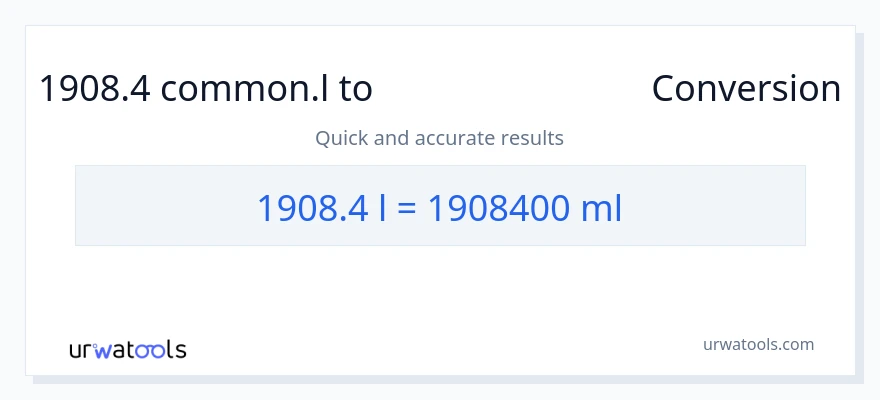Click the 'ml' unit in the result
This screenshot has height=400, width=880.
coord(602,208)
